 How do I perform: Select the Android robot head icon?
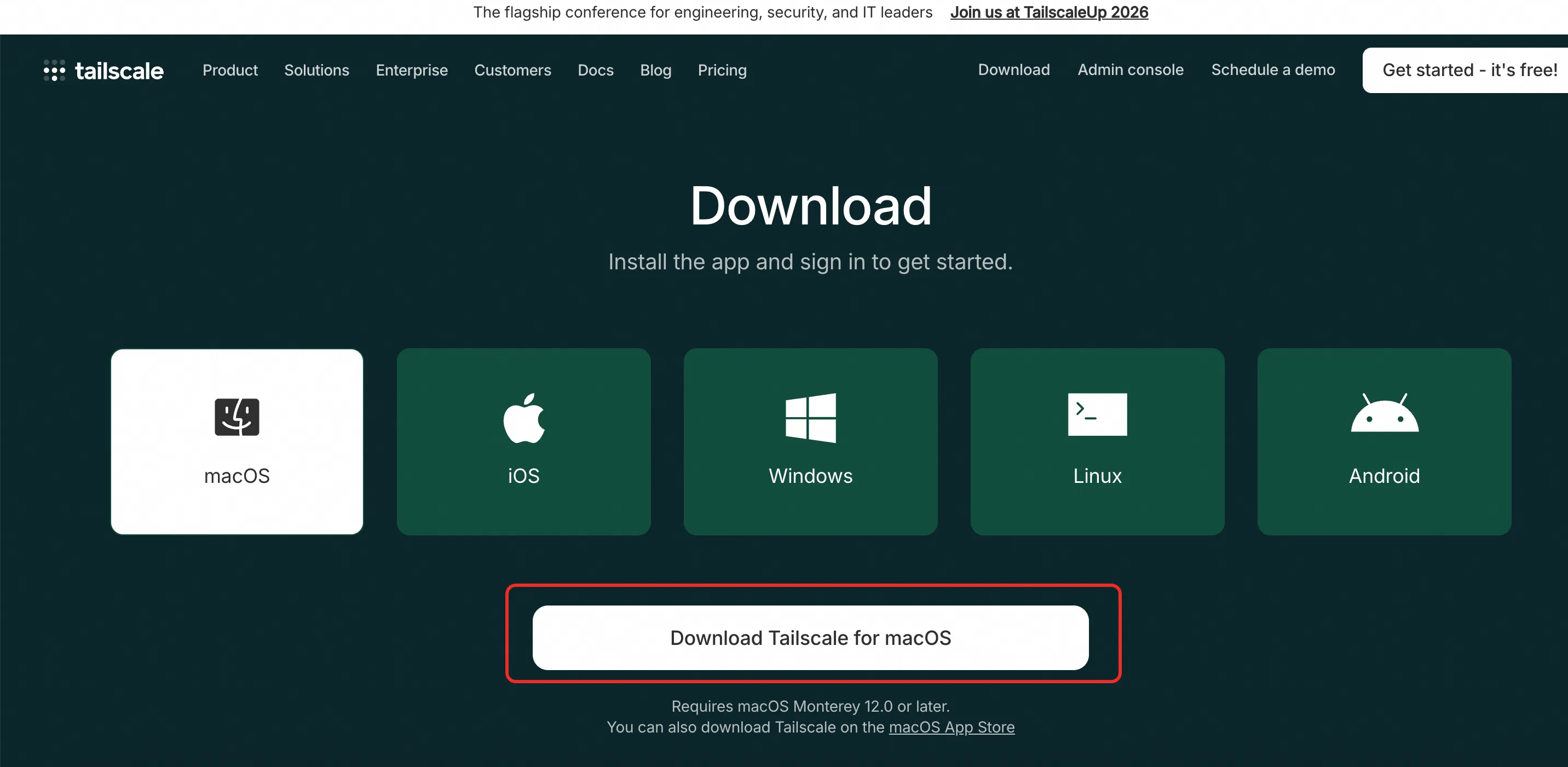[1384, 414]
